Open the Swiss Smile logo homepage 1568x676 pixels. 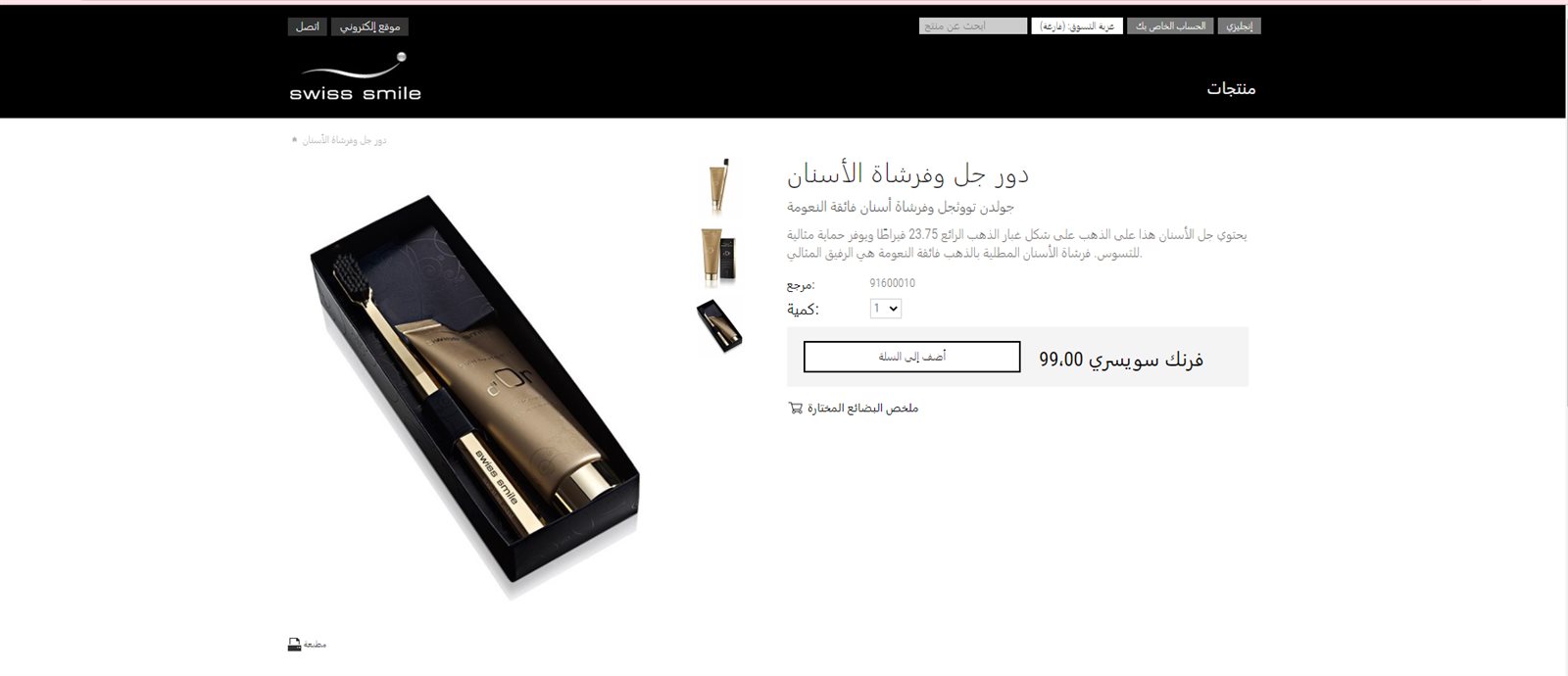355,76
